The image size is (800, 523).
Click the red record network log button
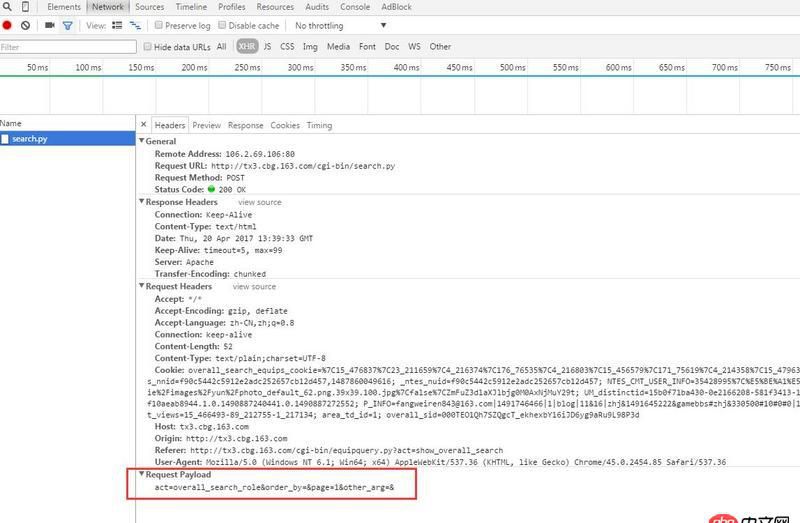7,25
